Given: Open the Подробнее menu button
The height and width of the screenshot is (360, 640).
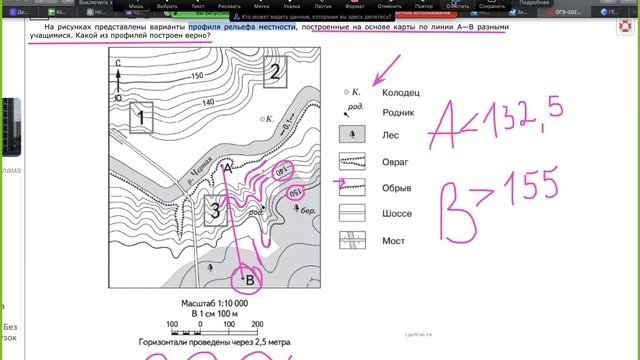Looking at the screenshot, I should click(534, 3).
